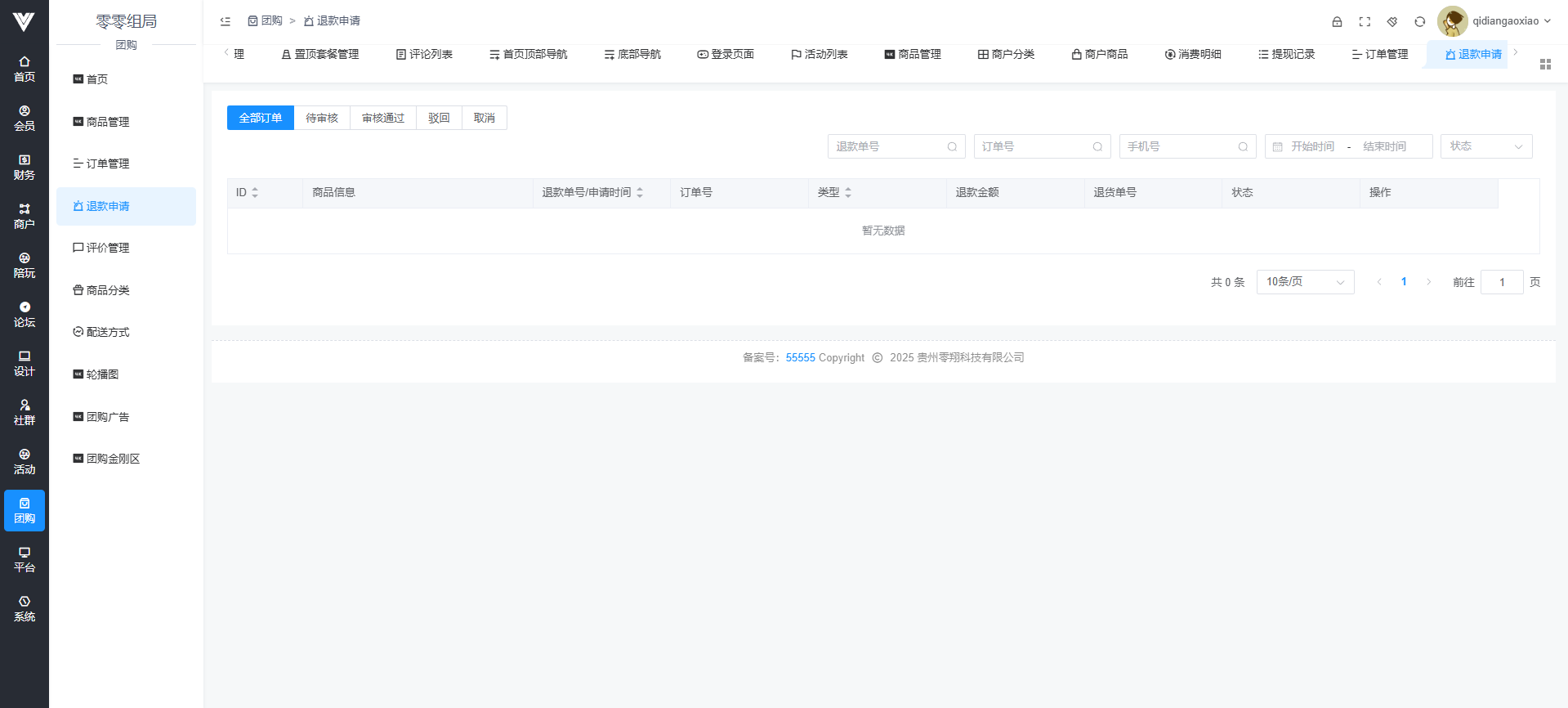Click the refresh page icon
Viewport: 1568px width, 708px height.
[1420, 22]
